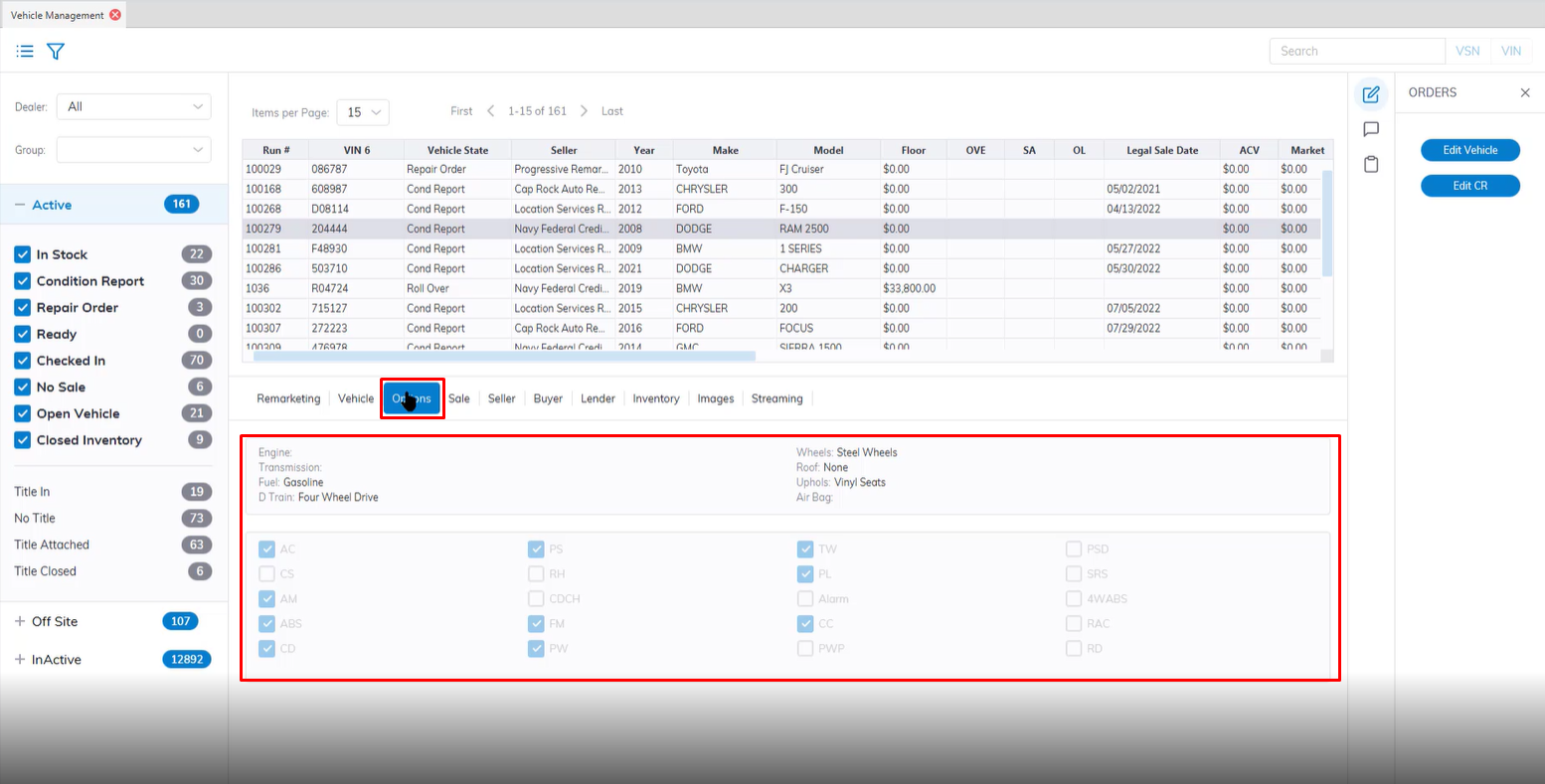This screenshot has width=1545, height=784.
Task: Go to previous page of results
Action: (491, 111)
